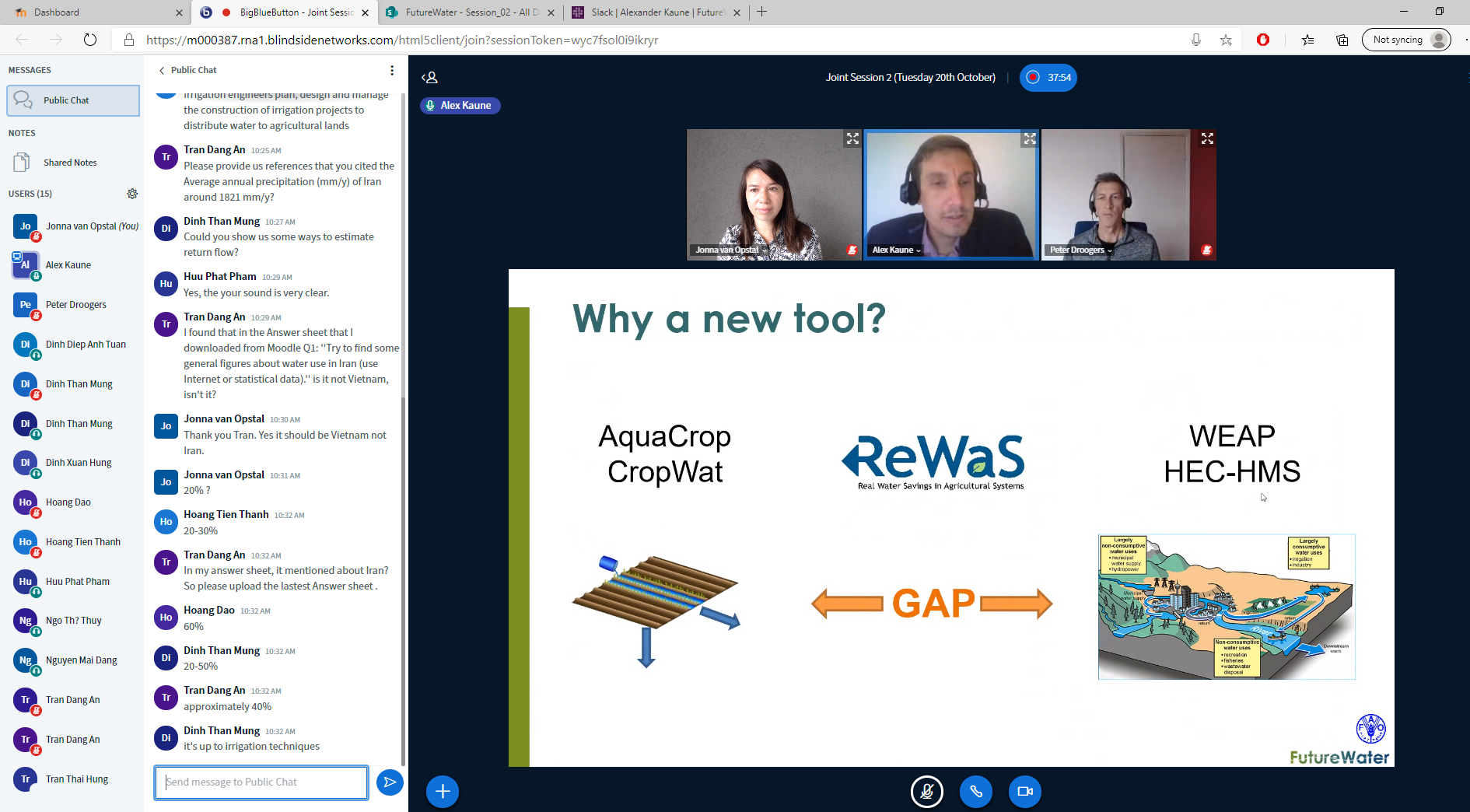Toggle the users list panel
Screen dimensions: 1470x812
pos(430,77)
